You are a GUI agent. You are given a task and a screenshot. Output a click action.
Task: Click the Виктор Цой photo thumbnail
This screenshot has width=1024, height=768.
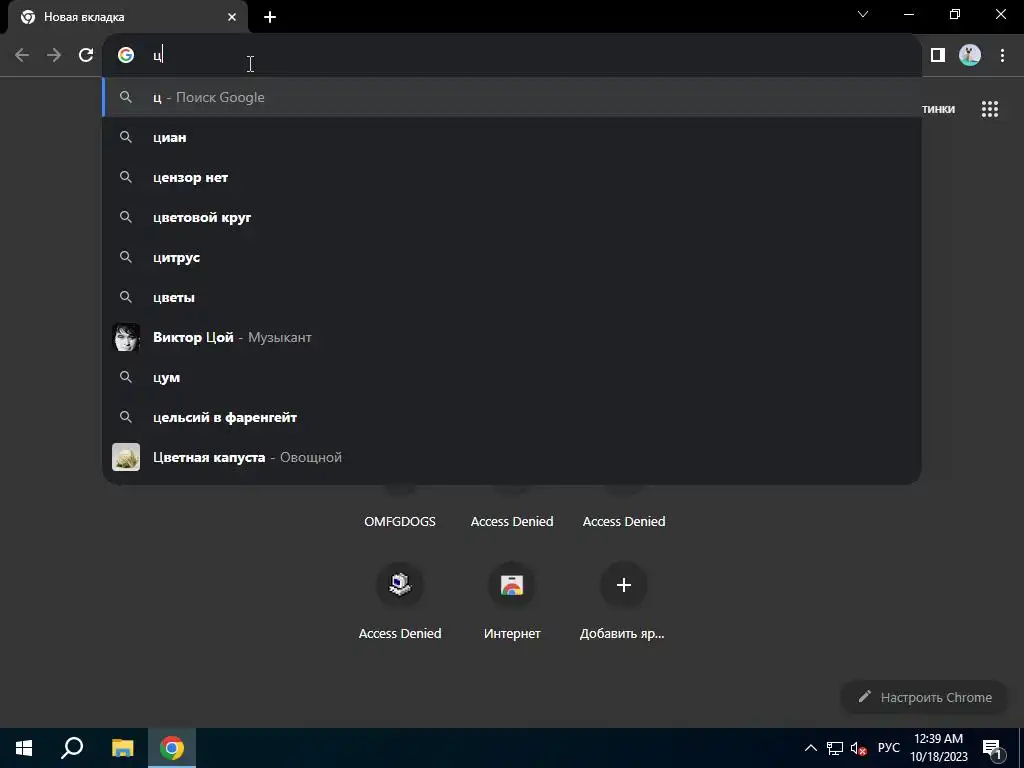click(x=126, y=337)
